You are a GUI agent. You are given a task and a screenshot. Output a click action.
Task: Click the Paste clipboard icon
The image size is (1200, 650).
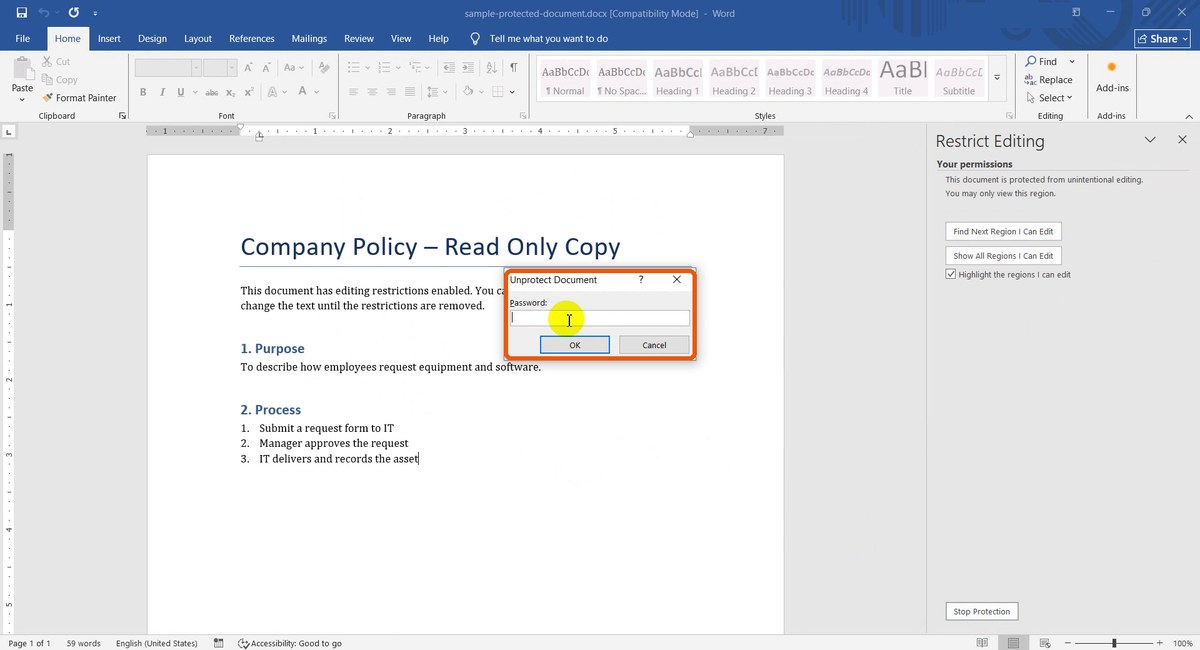[22, 69]
